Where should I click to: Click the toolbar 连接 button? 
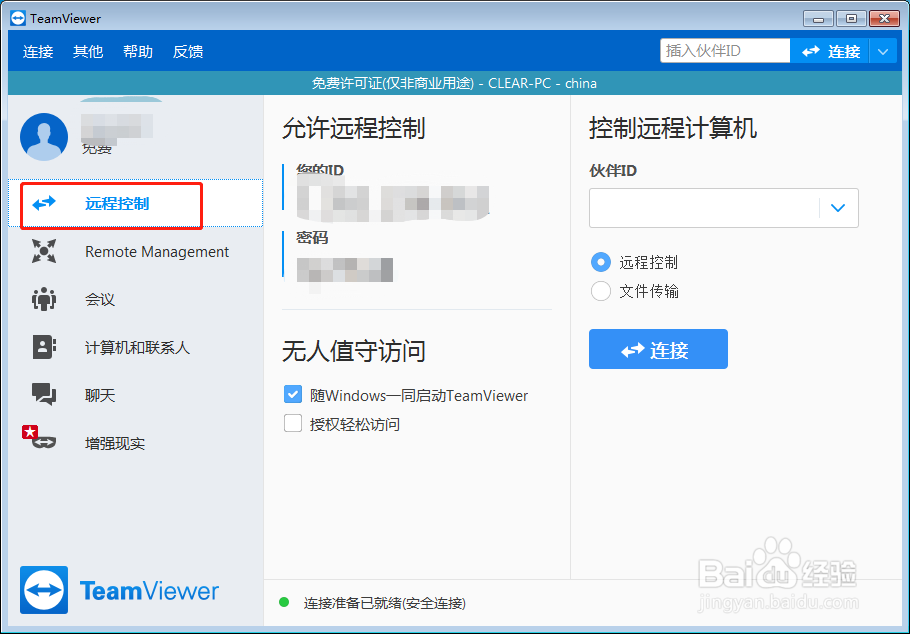point(830,52)
